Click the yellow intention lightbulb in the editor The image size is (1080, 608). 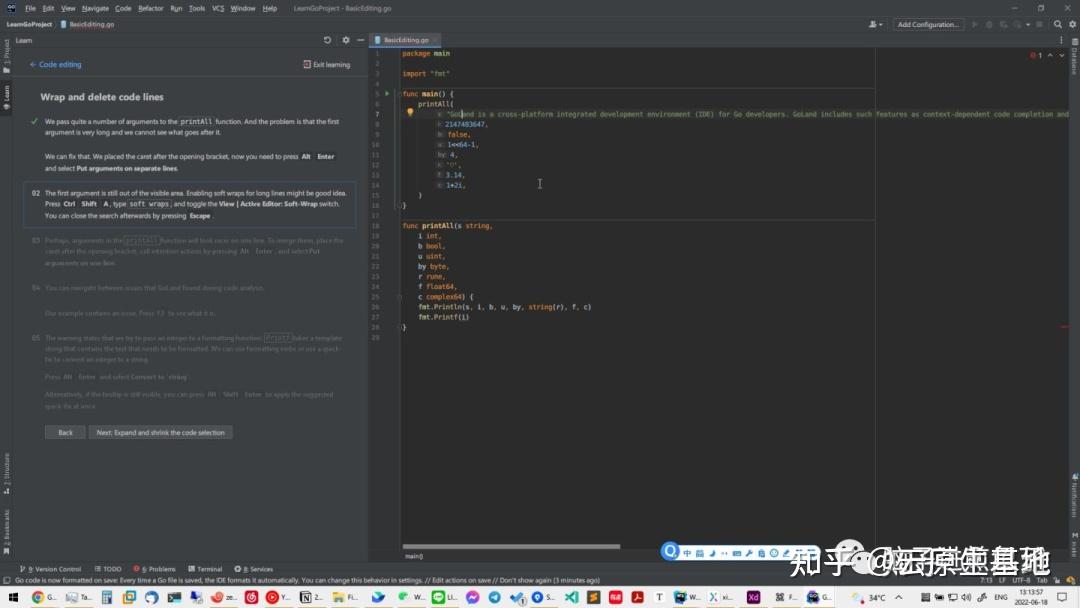pos(410,113)
